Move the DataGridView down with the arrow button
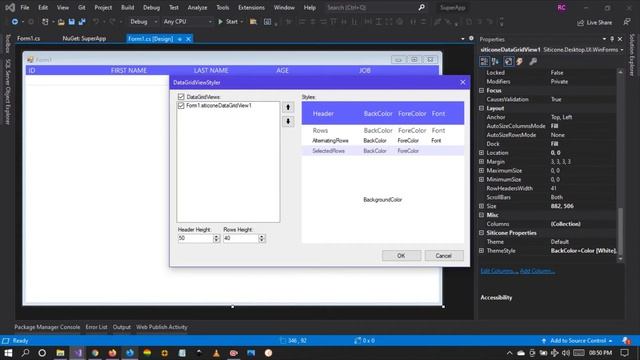Screen dimensions: 640x360 point(288,122)
